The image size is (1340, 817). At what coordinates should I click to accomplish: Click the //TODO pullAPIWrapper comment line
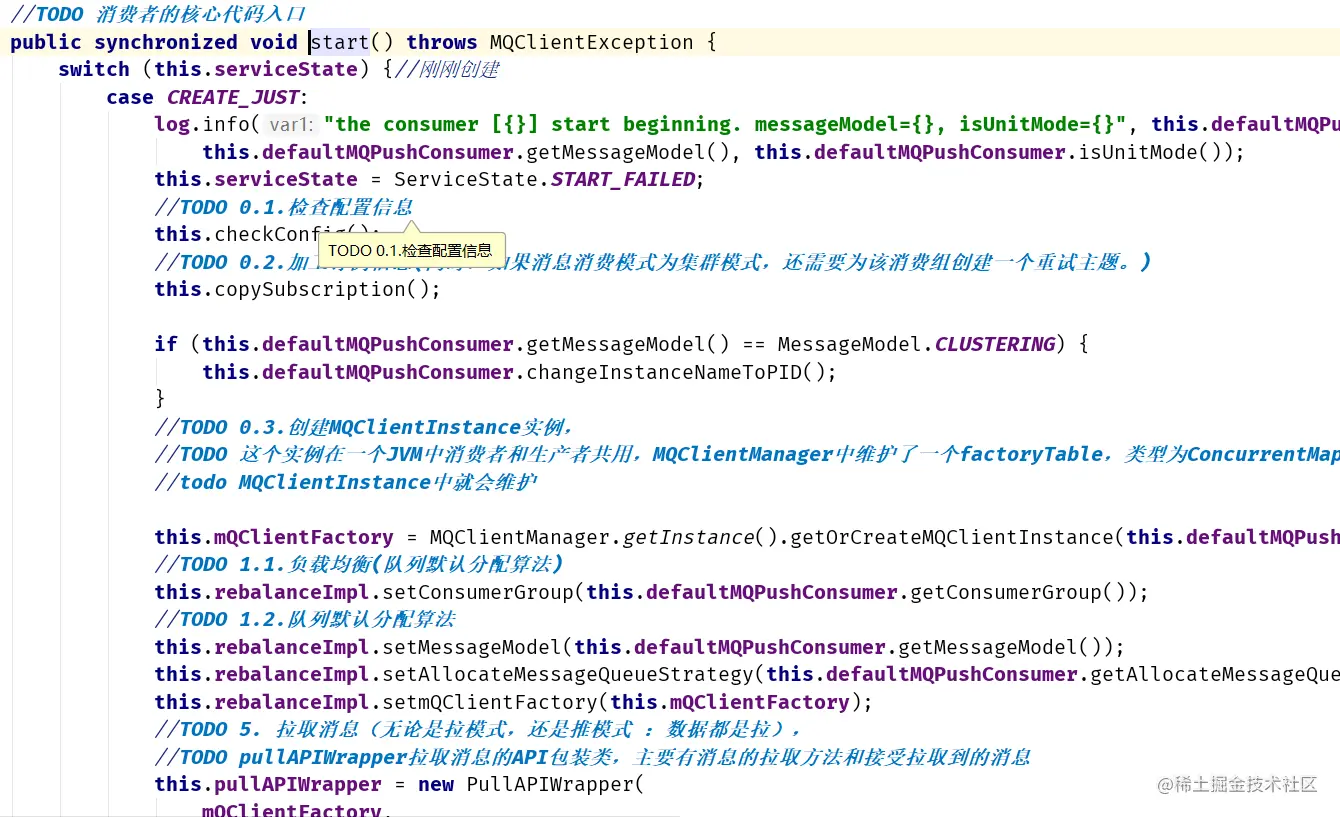tap(592, 757)
